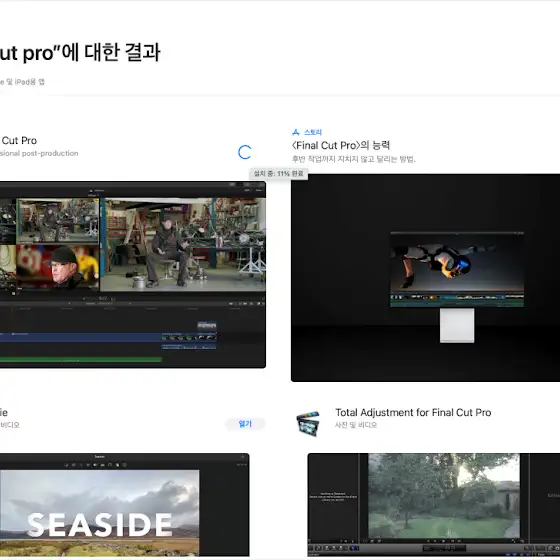This screenshot has width=560, height=560.
Task: Open the <Final Cut Pro>의 능력 story title
Action: pos(341,145)
